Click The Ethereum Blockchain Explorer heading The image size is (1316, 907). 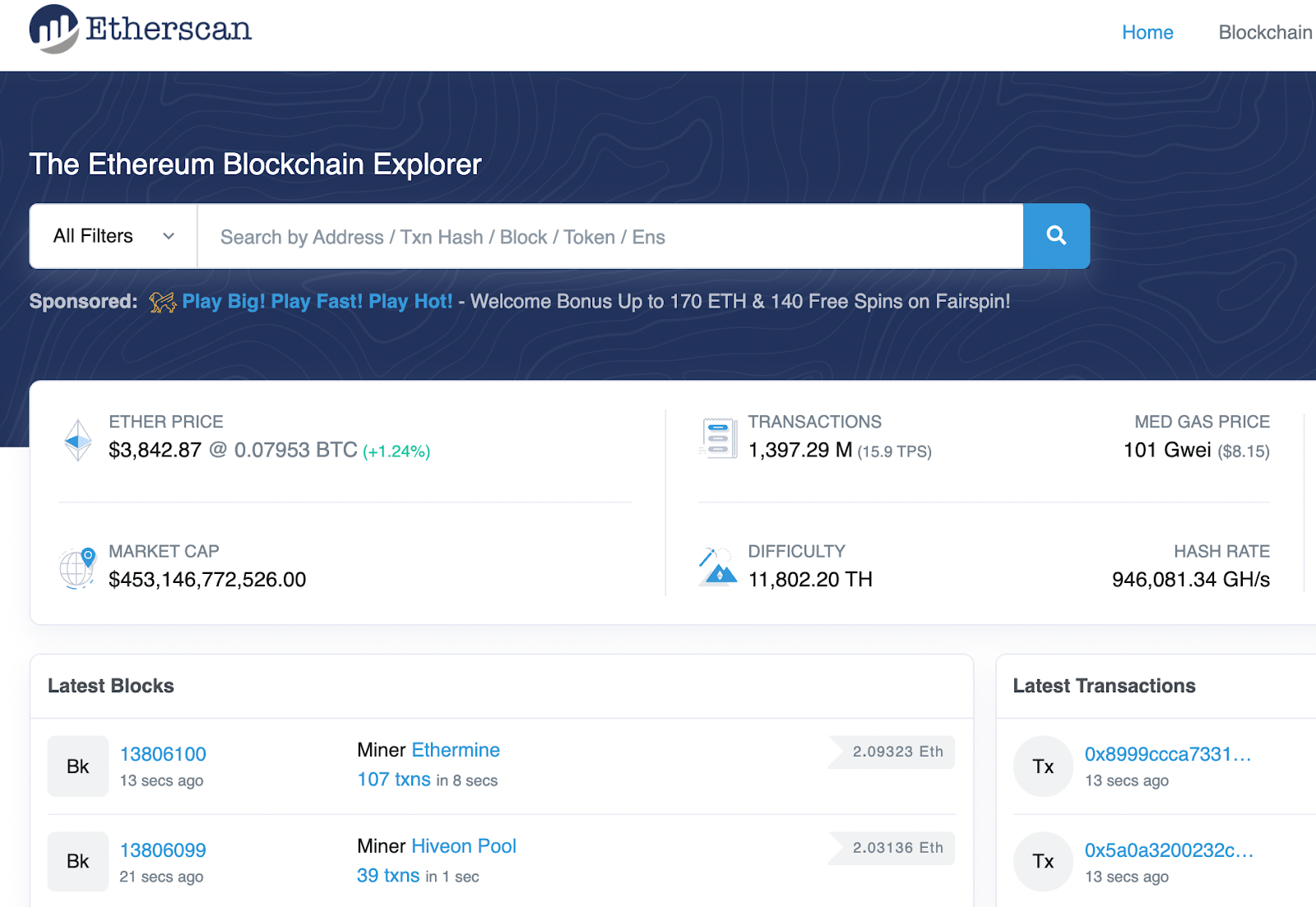tap(255, 164)
